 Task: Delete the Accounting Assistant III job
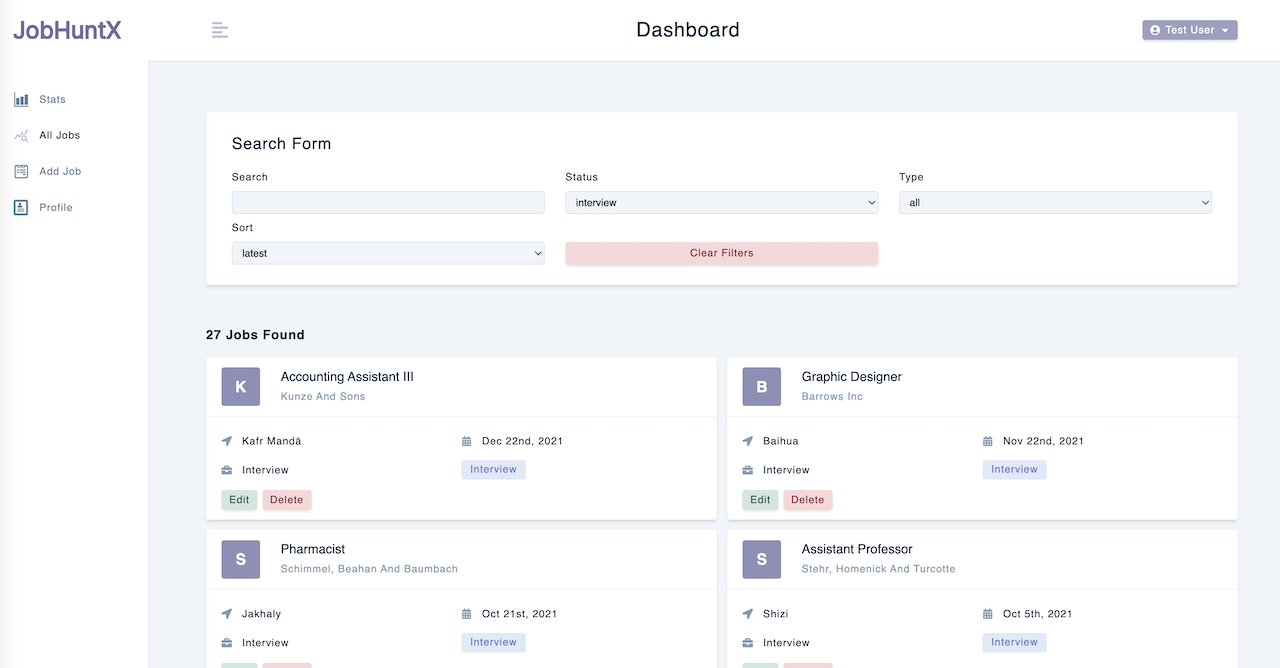point(286,499)
